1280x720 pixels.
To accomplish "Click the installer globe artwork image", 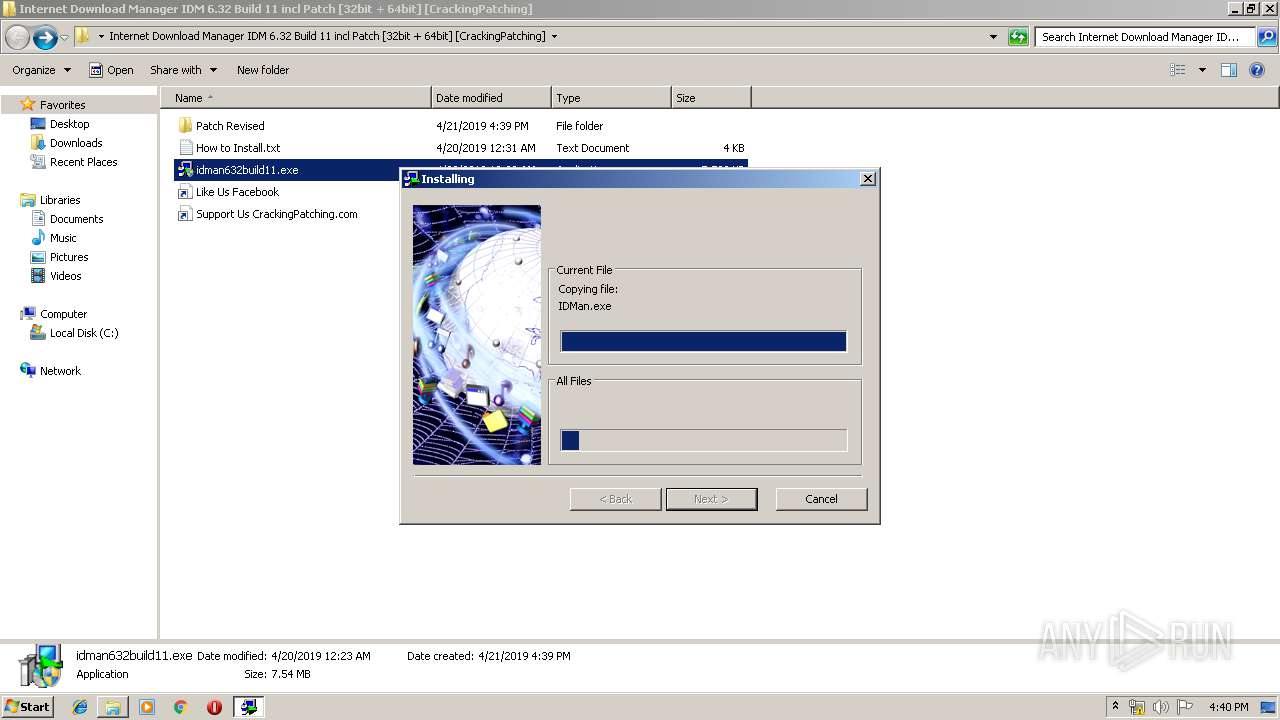I will 477,335.
